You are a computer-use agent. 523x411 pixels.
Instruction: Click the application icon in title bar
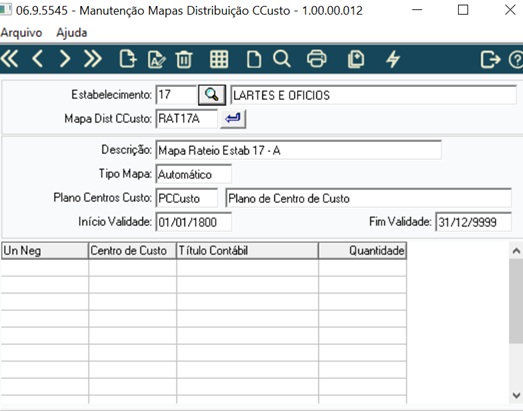6,10
